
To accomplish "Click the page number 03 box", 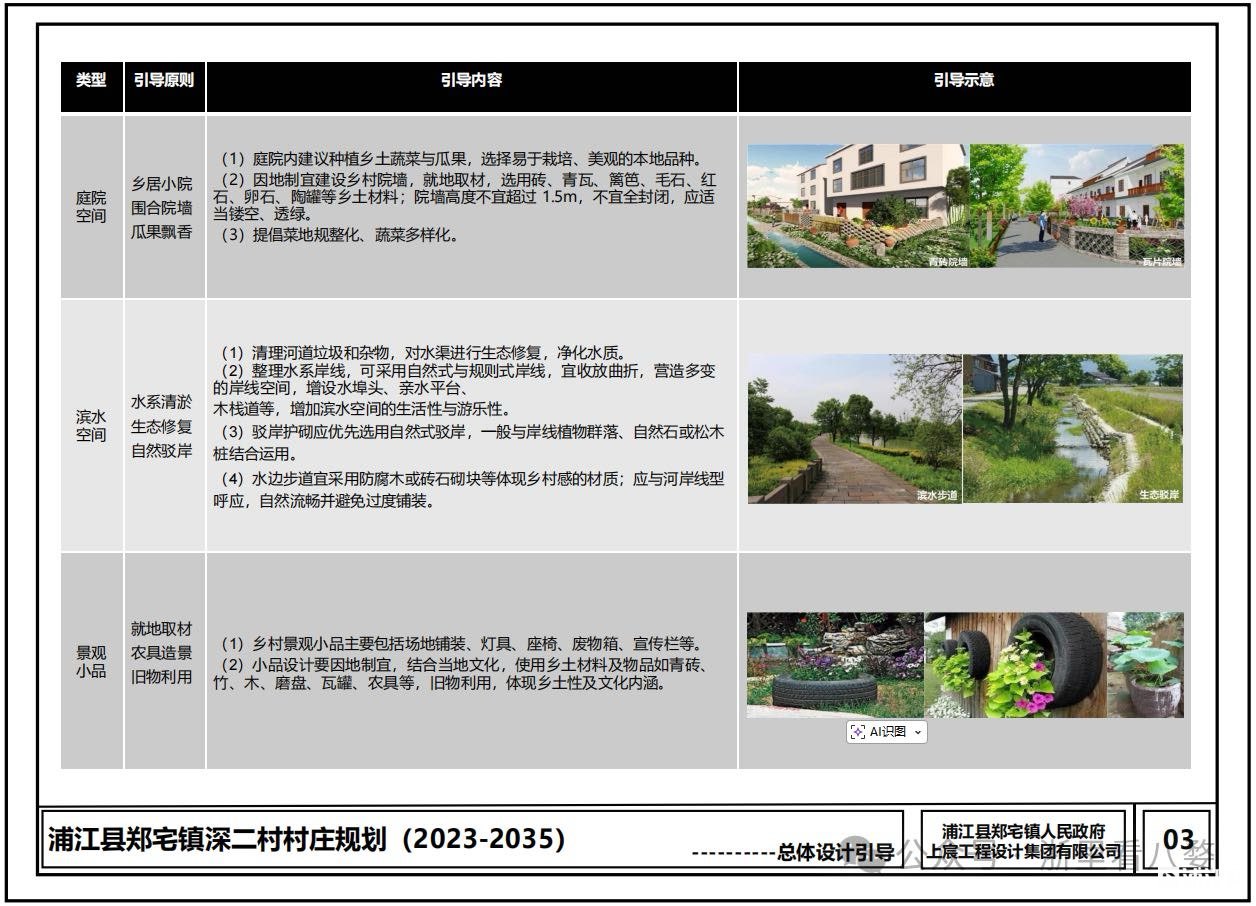I will 1178,840.
